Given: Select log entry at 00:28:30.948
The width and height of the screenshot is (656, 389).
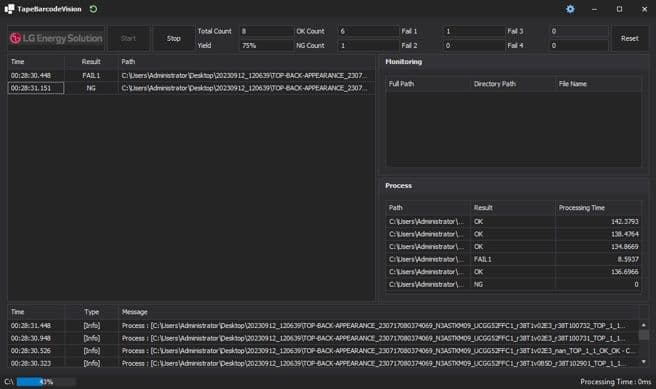Looking at the screenshot, I should click(323, 338).
